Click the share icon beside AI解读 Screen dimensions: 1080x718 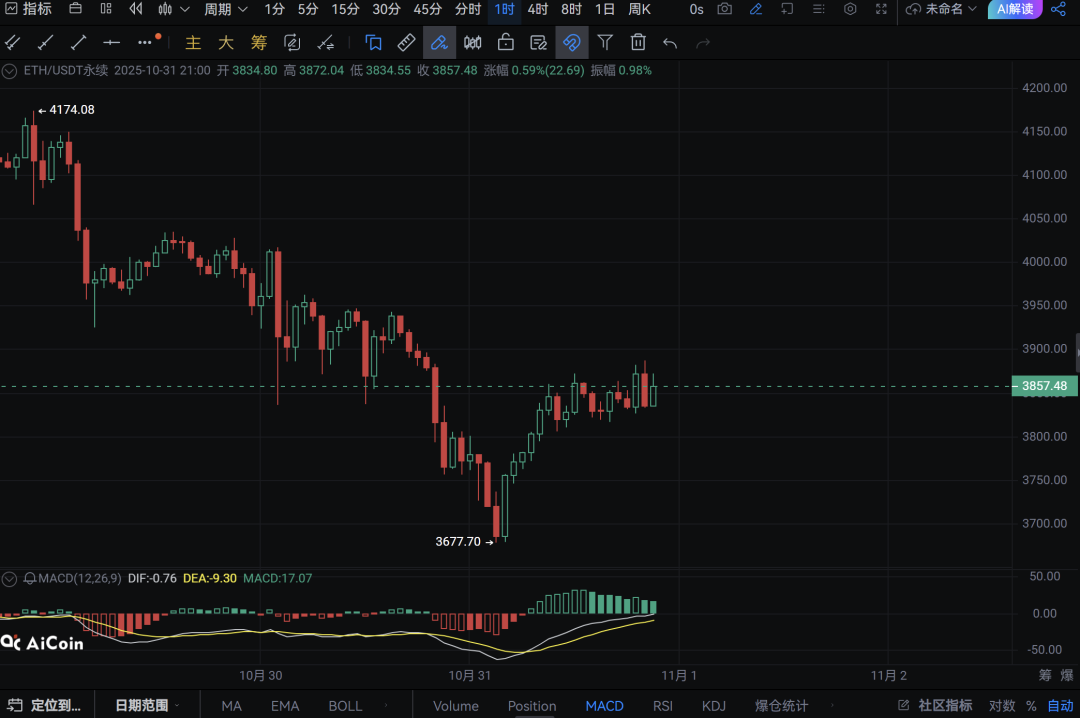1058,9
